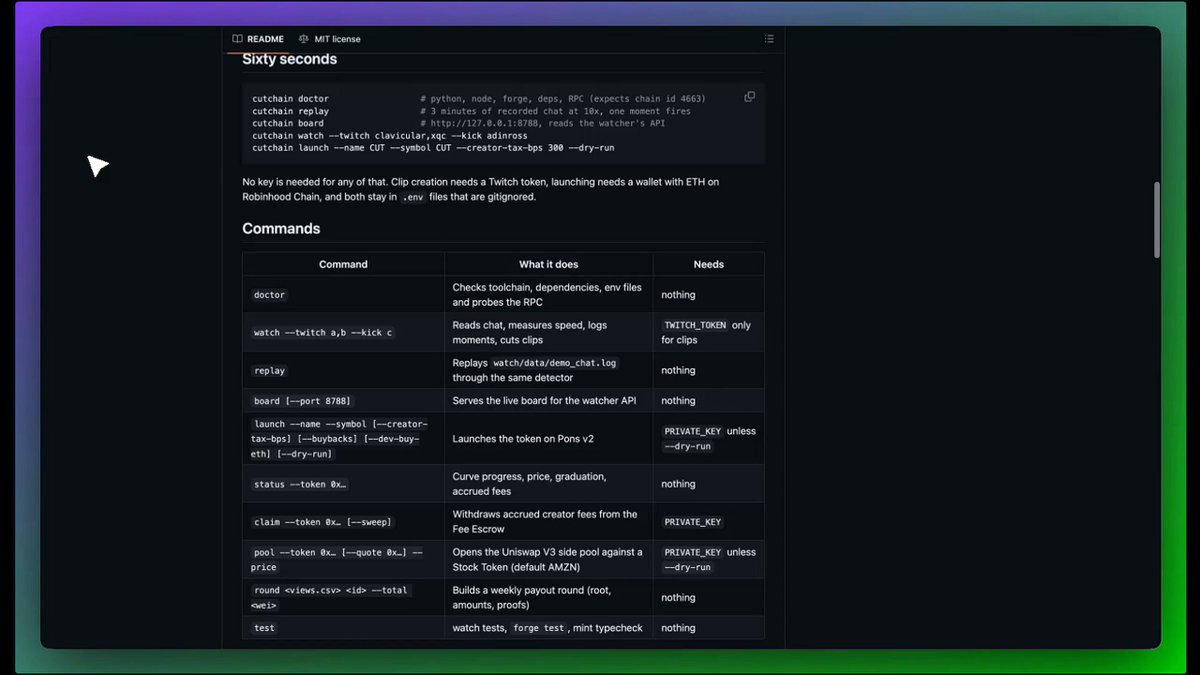Image resolution: width=1200 pixels, height=675 pixels.
Task: Click the "round <views.csv>" command cell
Action: pos(343,598)
